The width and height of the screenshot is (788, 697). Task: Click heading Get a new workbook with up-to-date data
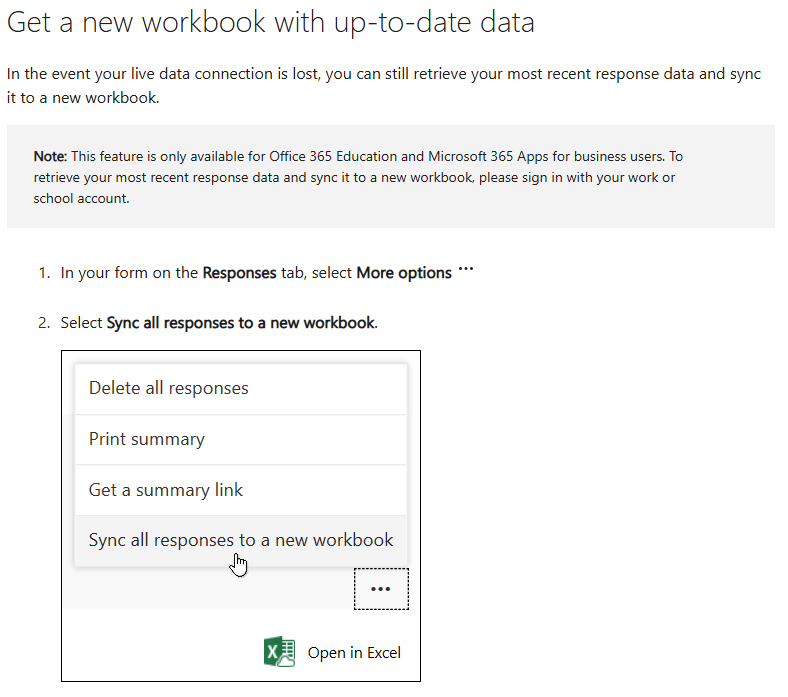tap(270, 23)
